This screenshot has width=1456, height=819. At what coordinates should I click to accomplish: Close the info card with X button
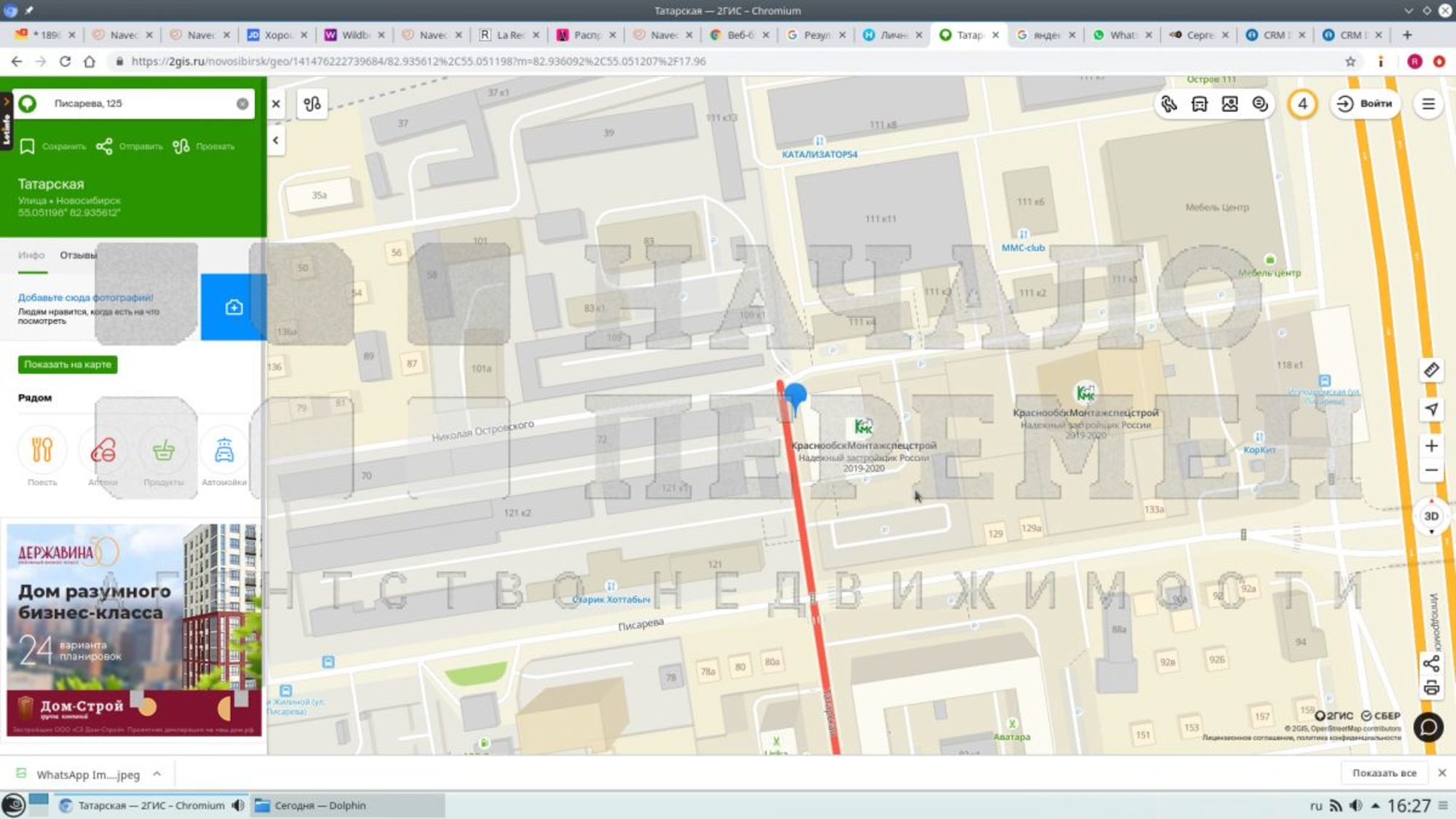tap(276, 104)
